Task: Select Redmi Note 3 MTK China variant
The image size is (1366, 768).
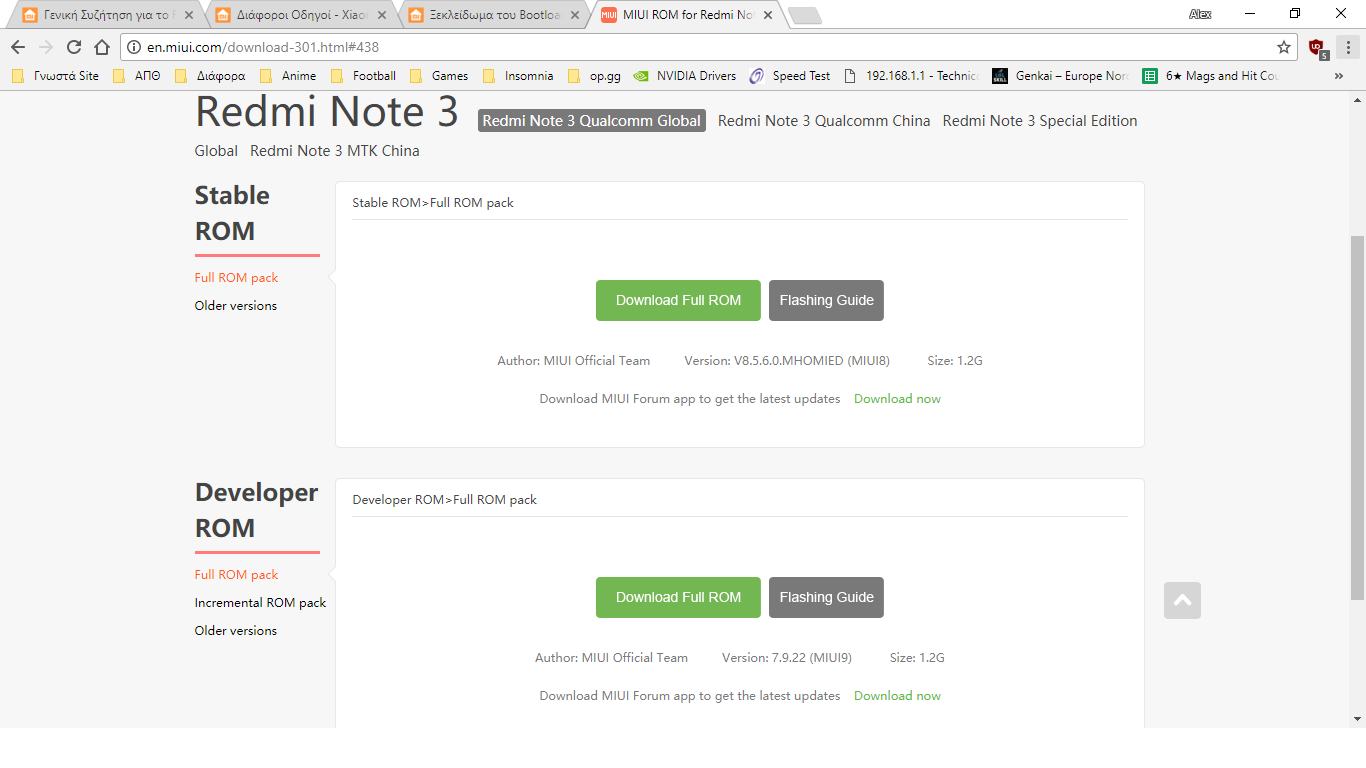Action: click(x=335, y=151)
